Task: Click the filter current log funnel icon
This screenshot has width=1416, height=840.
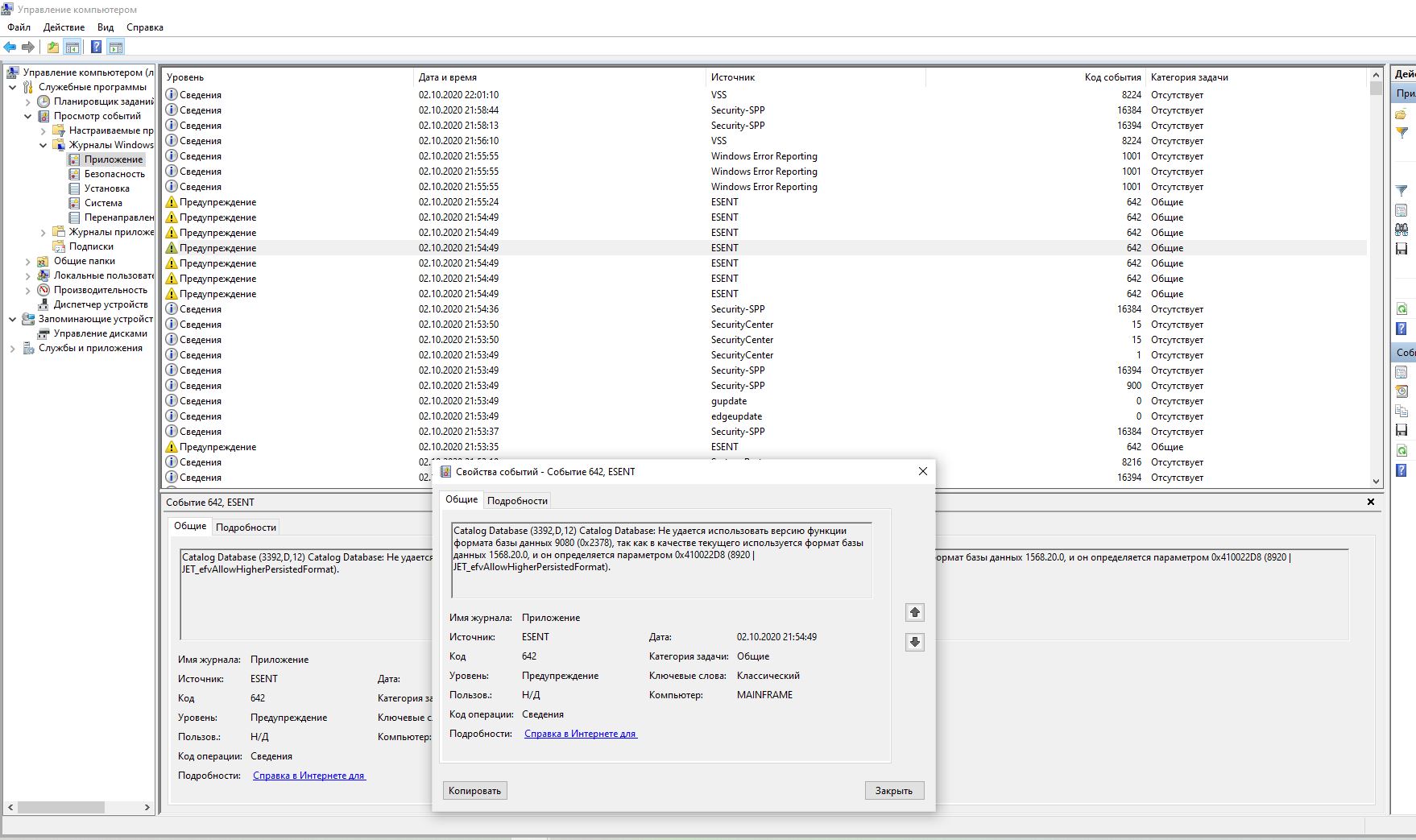Action: point(1402,191)
